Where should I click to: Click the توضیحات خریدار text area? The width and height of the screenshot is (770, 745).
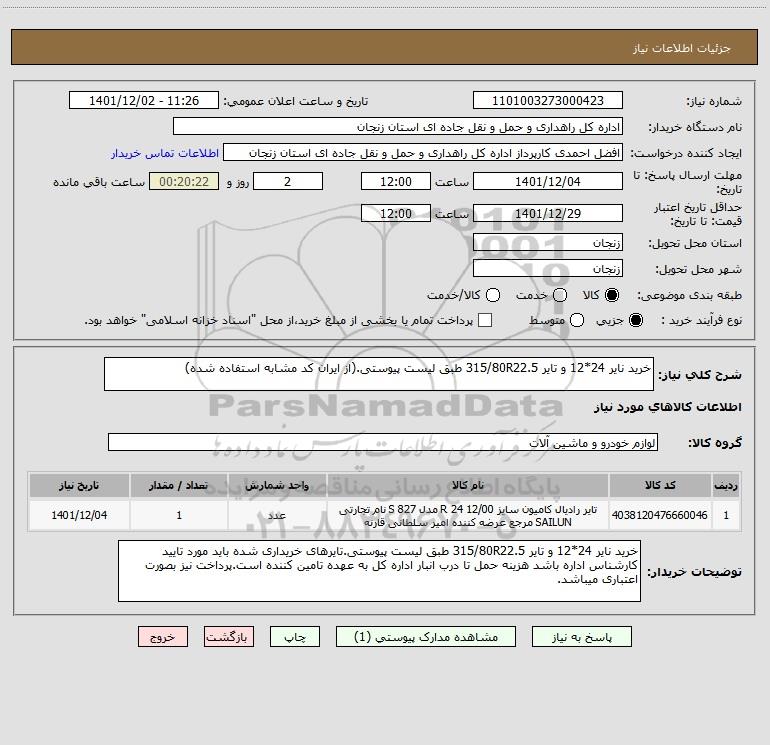[x=379, y=571]
